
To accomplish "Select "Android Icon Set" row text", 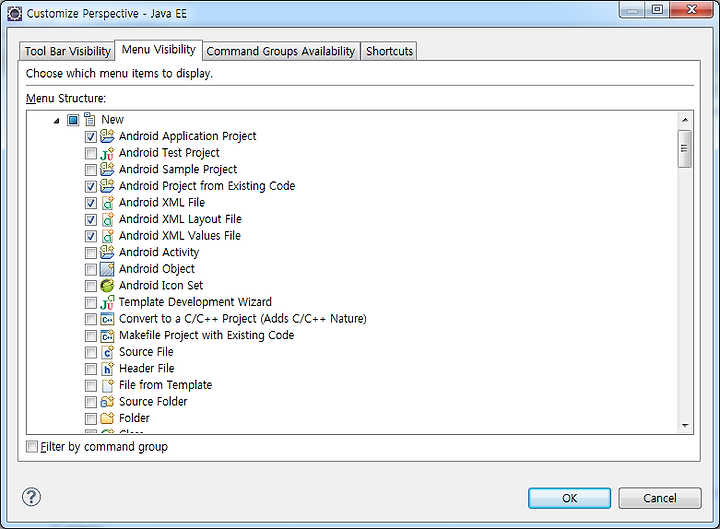I will 161,285.
